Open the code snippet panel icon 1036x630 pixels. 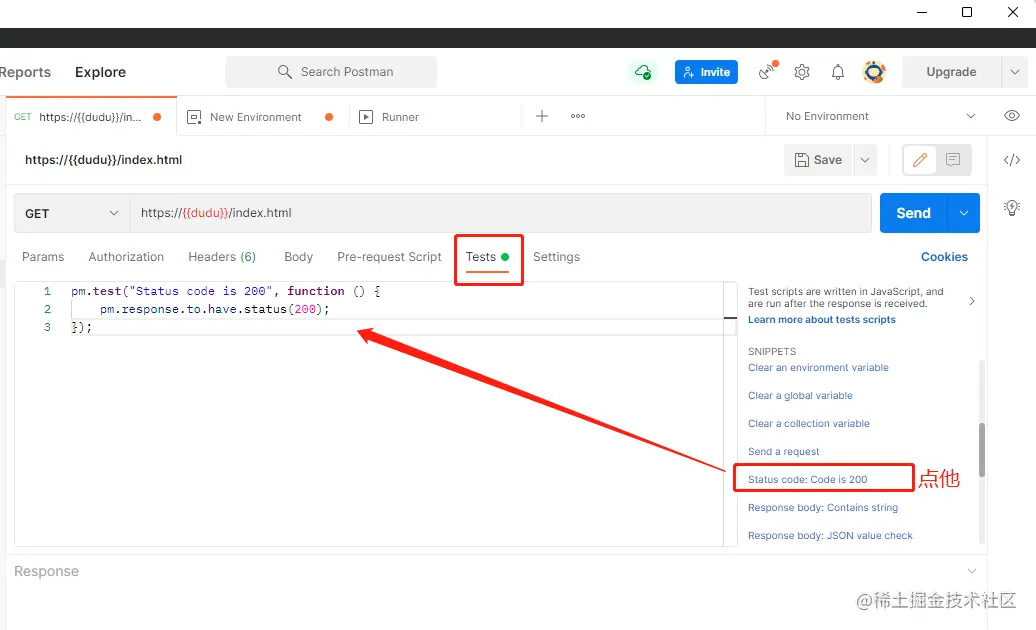[1012, 160]
